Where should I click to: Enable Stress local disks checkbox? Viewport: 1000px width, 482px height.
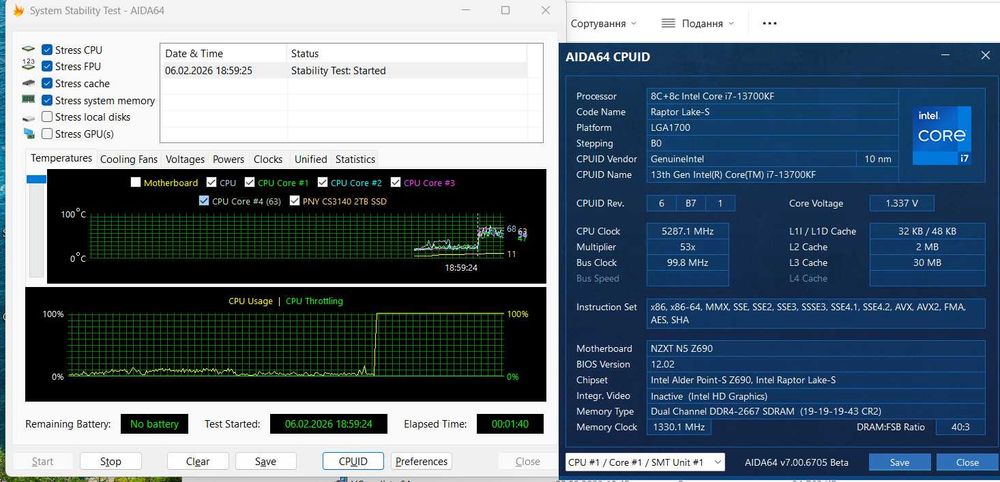[47, 117]
